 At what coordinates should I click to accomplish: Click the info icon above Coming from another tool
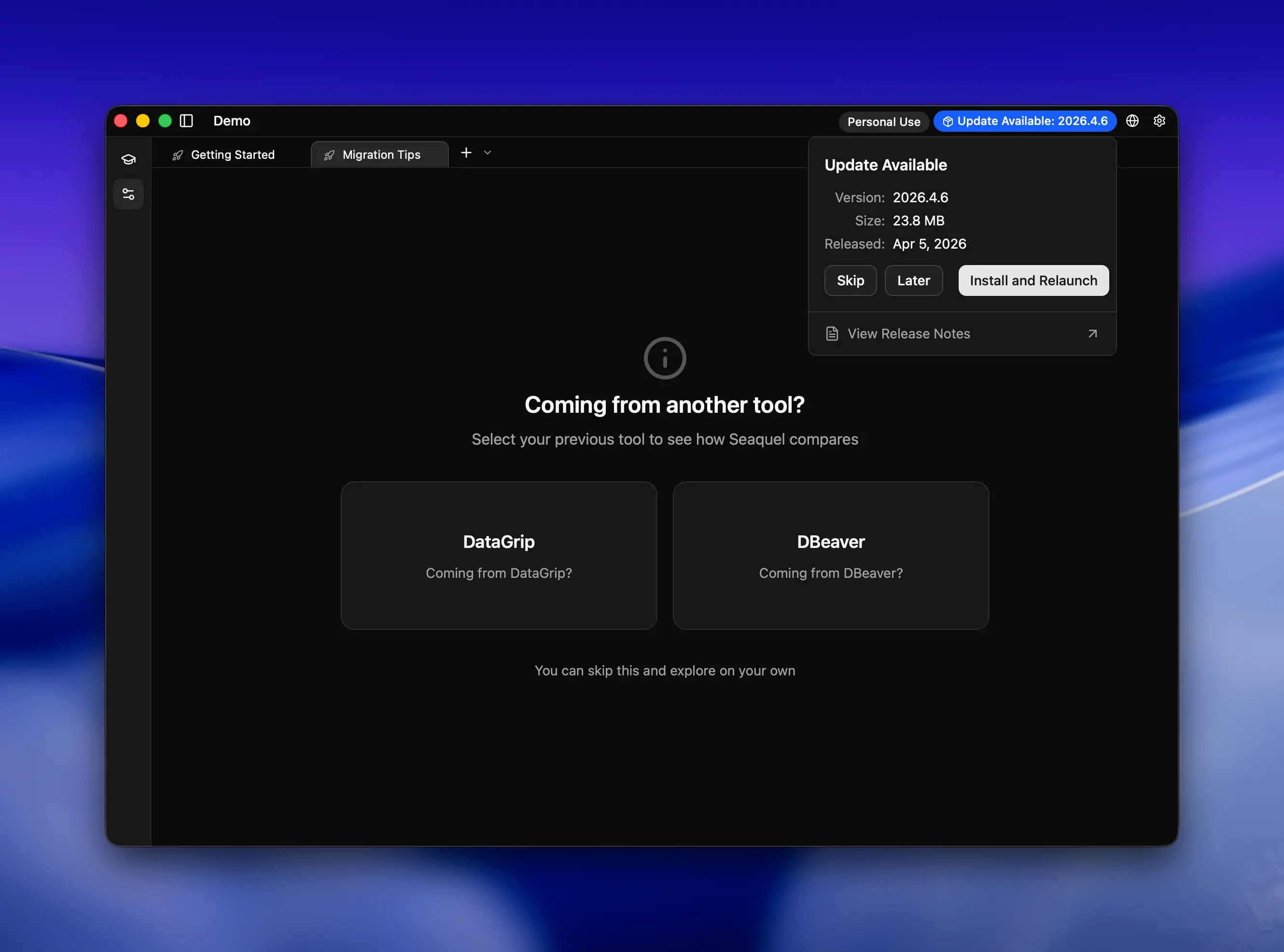tap(664, 358)
